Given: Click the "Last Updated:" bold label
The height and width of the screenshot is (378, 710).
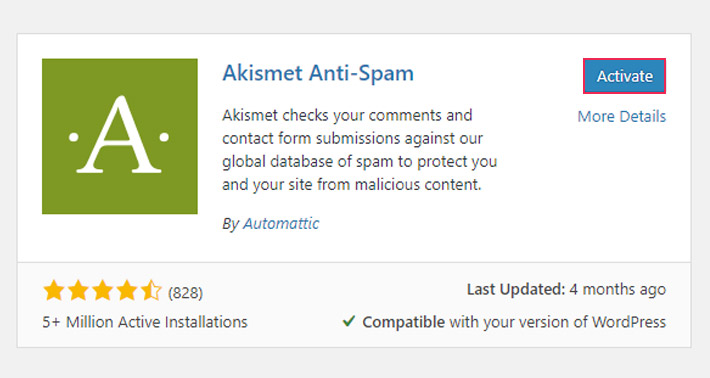Looking at the screenshot, I should point(516,289).
